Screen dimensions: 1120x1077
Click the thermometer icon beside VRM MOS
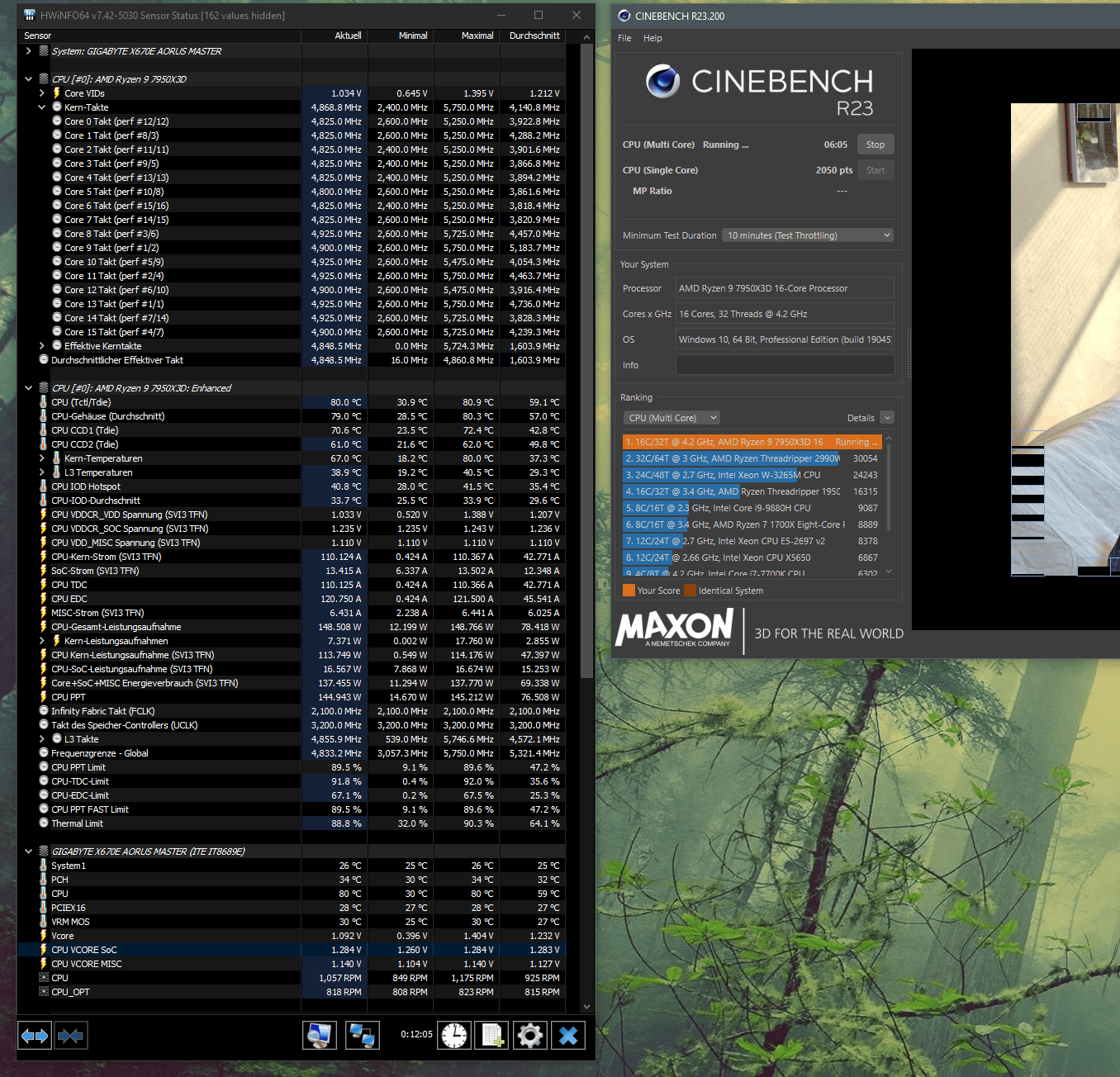click(x=44, y=922)
